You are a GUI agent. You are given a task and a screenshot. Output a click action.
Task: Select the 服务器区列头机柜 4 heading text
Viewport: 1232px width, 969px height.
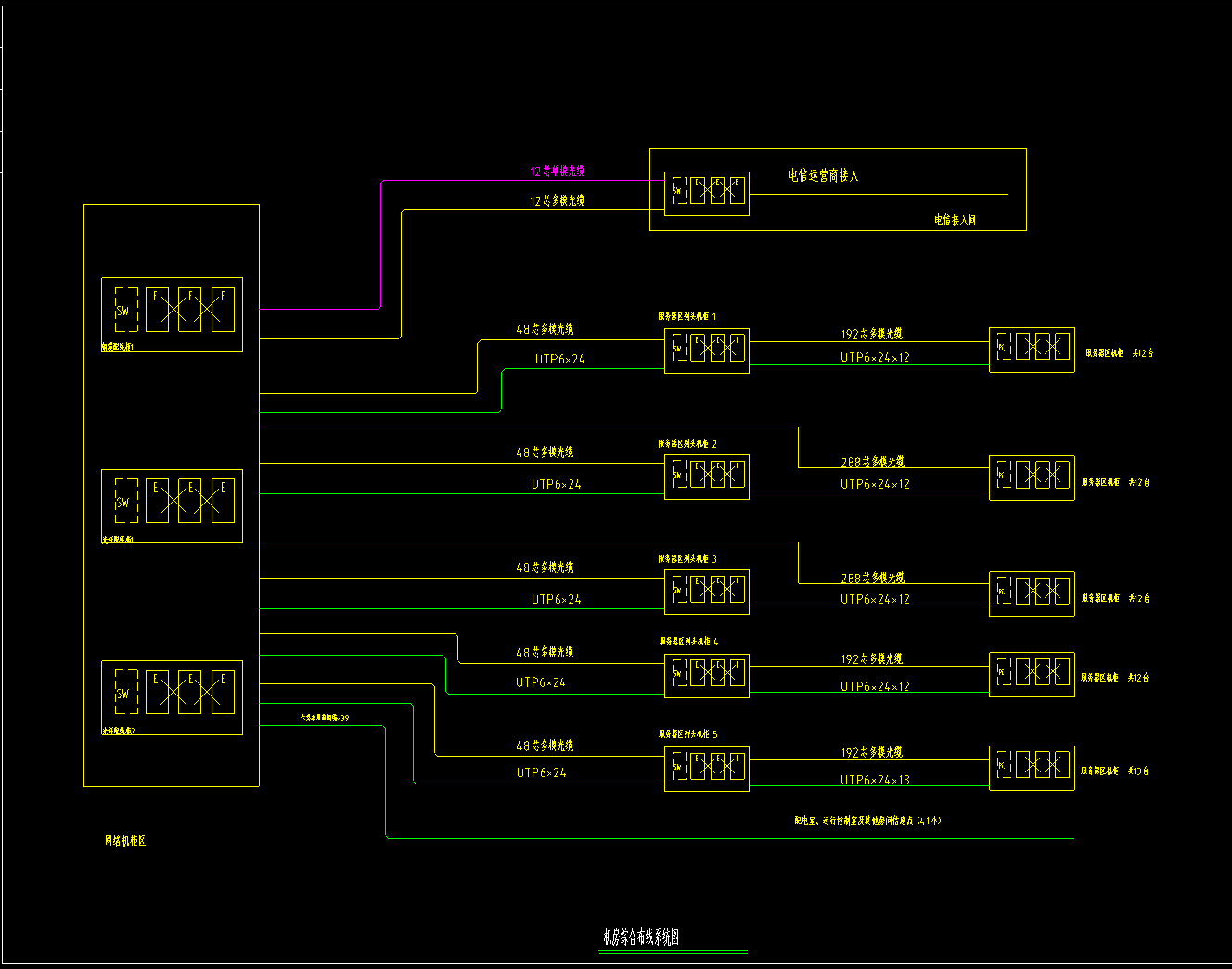pyautogui.click(x=688, y=641)
